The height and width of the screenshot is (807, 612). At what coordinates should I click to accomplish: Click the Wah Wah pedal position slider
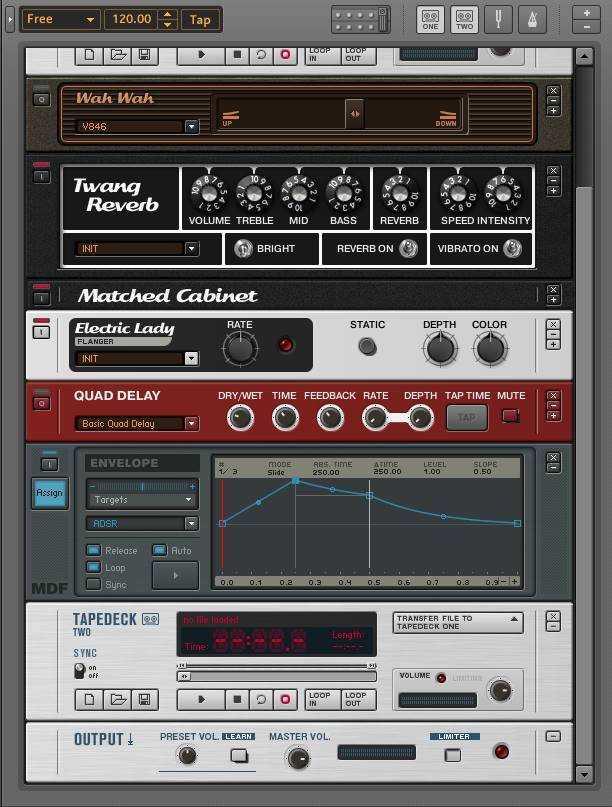[354, 114]
